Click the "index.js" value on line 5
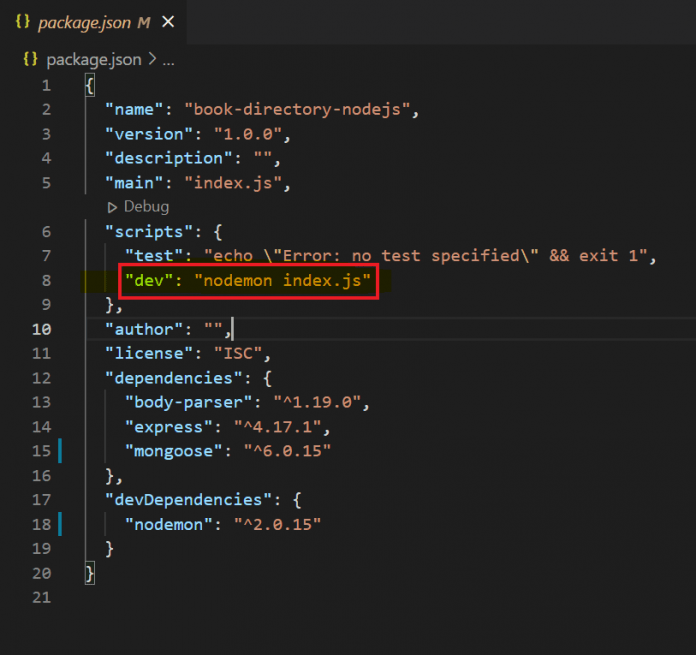The width and height of the screenshot is (696, 655). pos(233,183)
